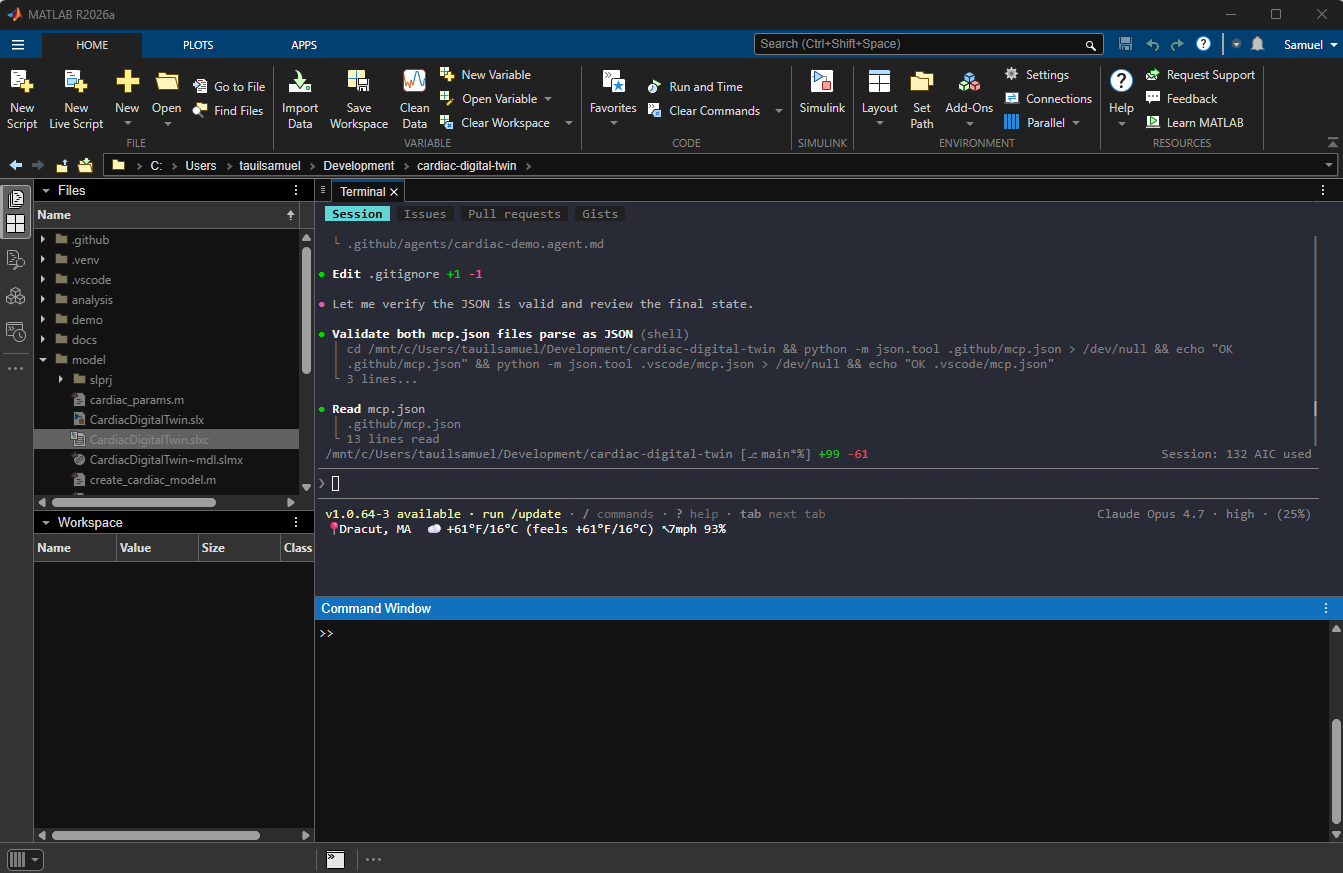Click the Save icon beside the search box
This screenshot has width=1343, height=873.
(x=1126, y=44)
